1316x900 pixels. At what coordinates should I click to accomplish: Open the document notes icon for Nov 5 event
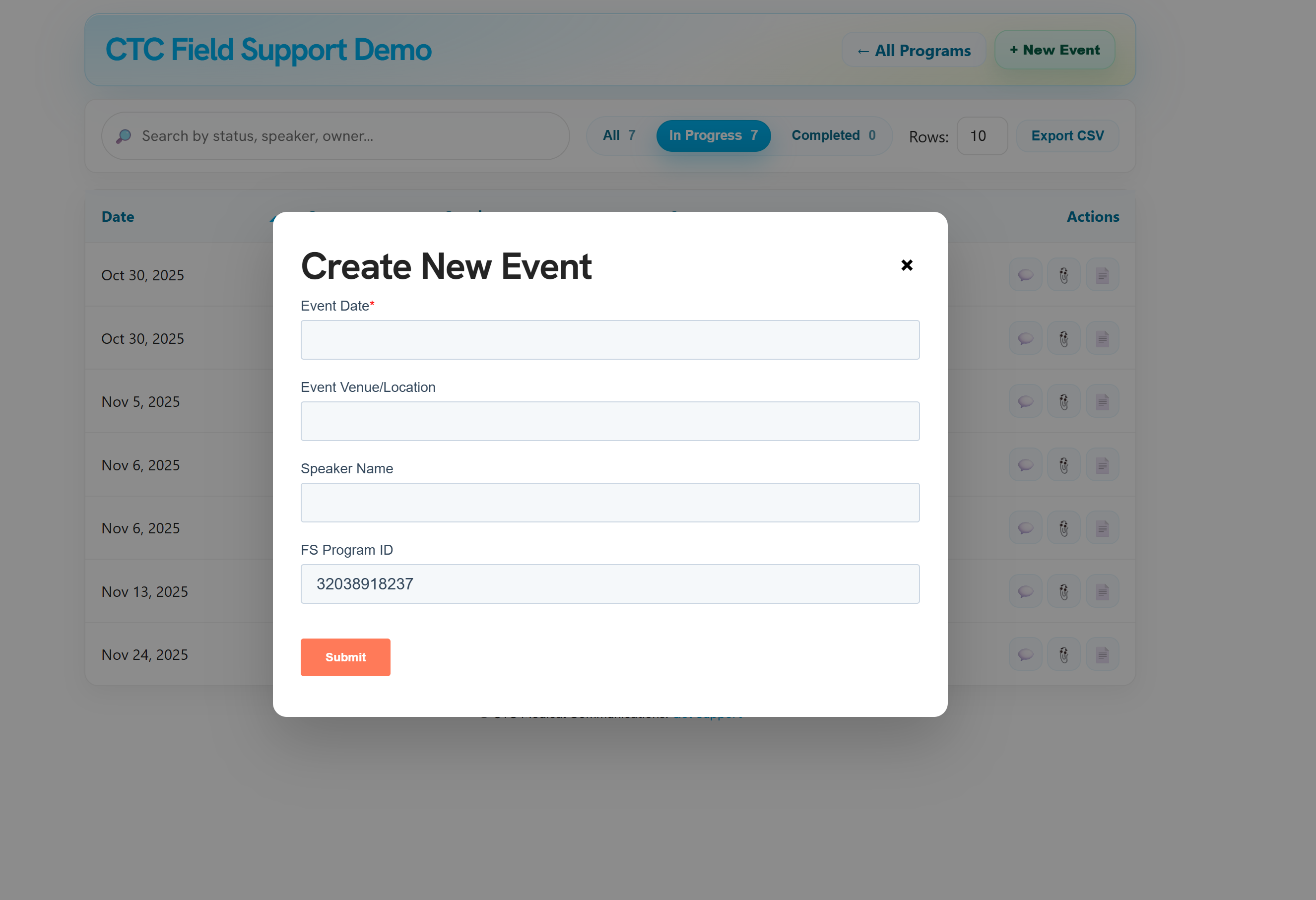[x=1102, y=401]
